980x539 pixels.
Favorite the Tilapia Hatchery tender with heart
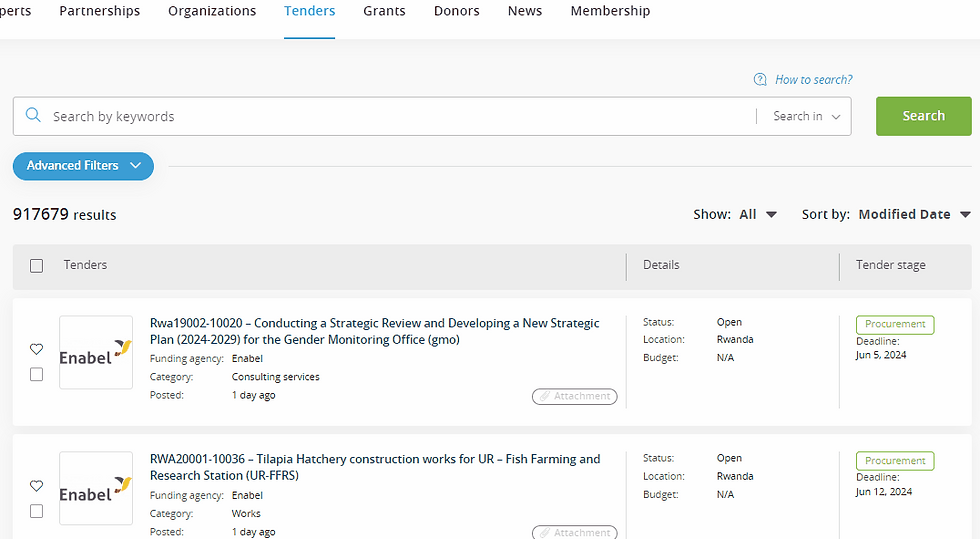coord(37,486)
